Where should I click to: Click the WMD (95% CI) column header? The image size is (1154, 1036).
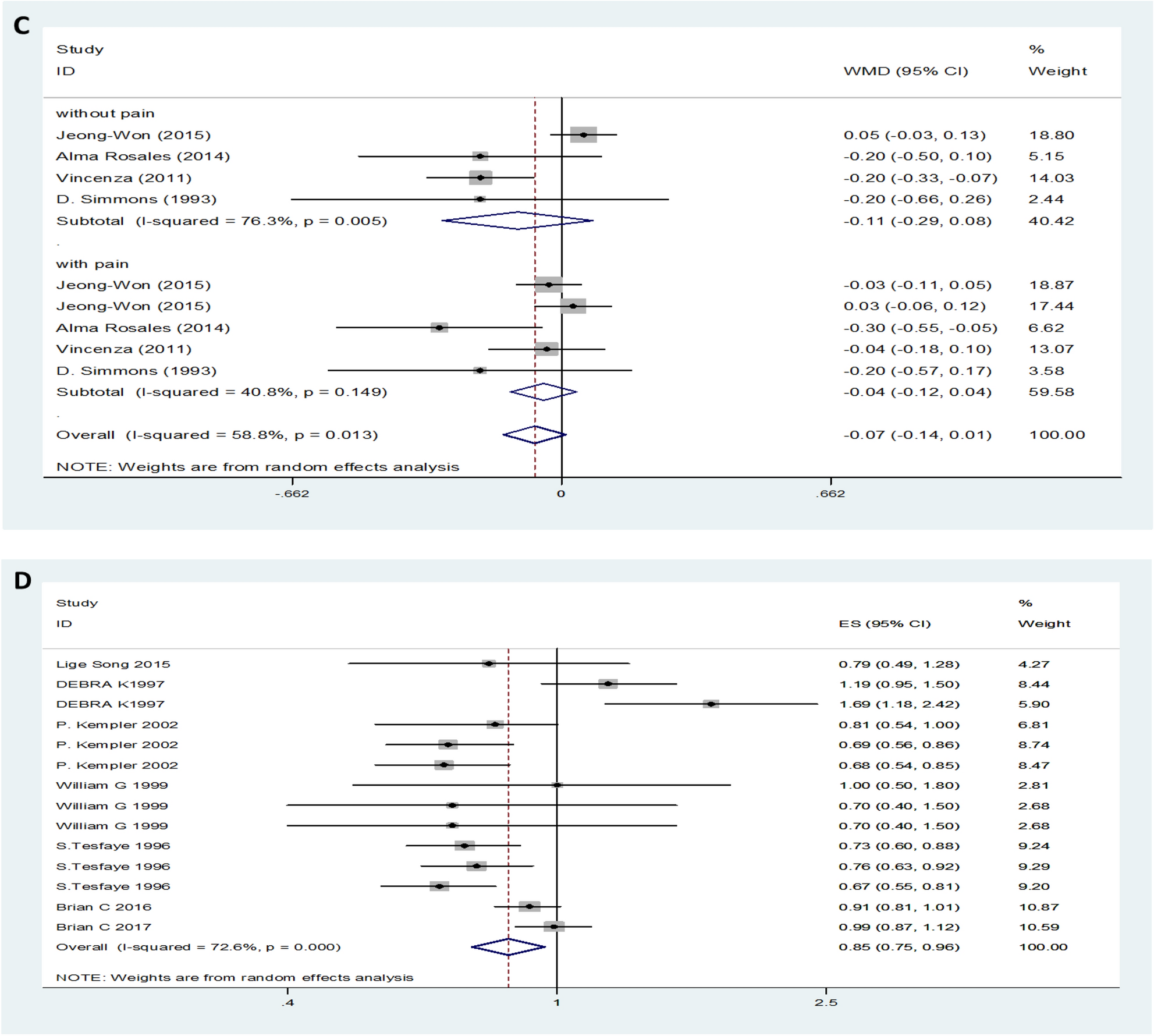point(906,71)
